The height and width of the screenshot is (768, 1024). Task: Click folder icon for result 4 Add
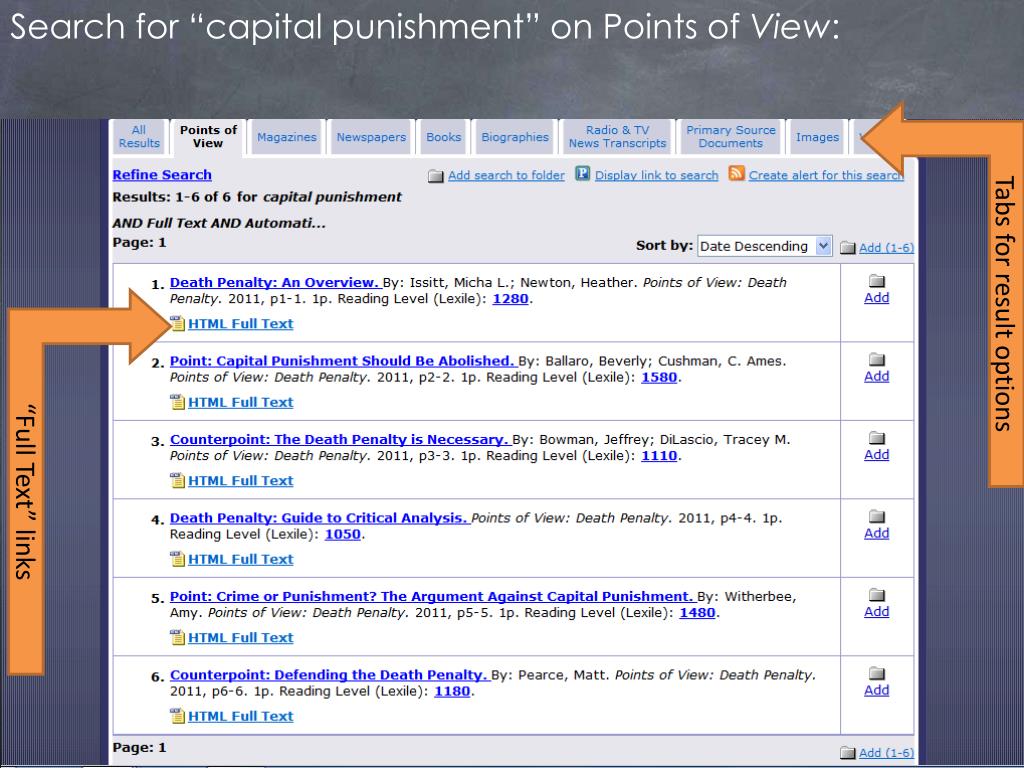876,516
